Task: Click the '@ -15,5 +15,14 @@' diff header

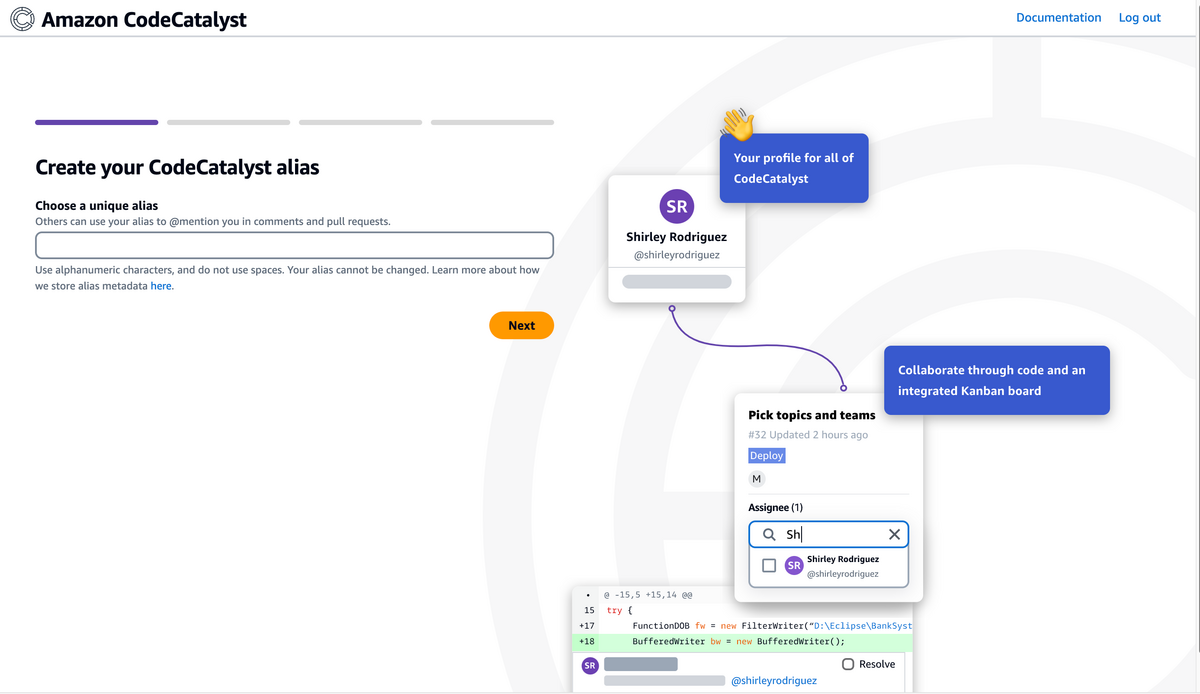Action: [650, 594]
